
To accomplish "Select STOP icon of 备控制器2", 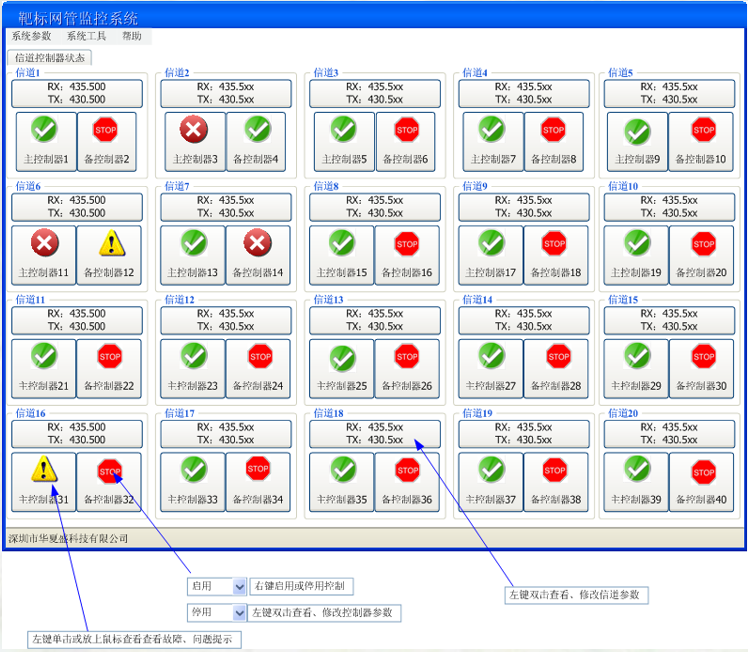I will tap(105, 129).
